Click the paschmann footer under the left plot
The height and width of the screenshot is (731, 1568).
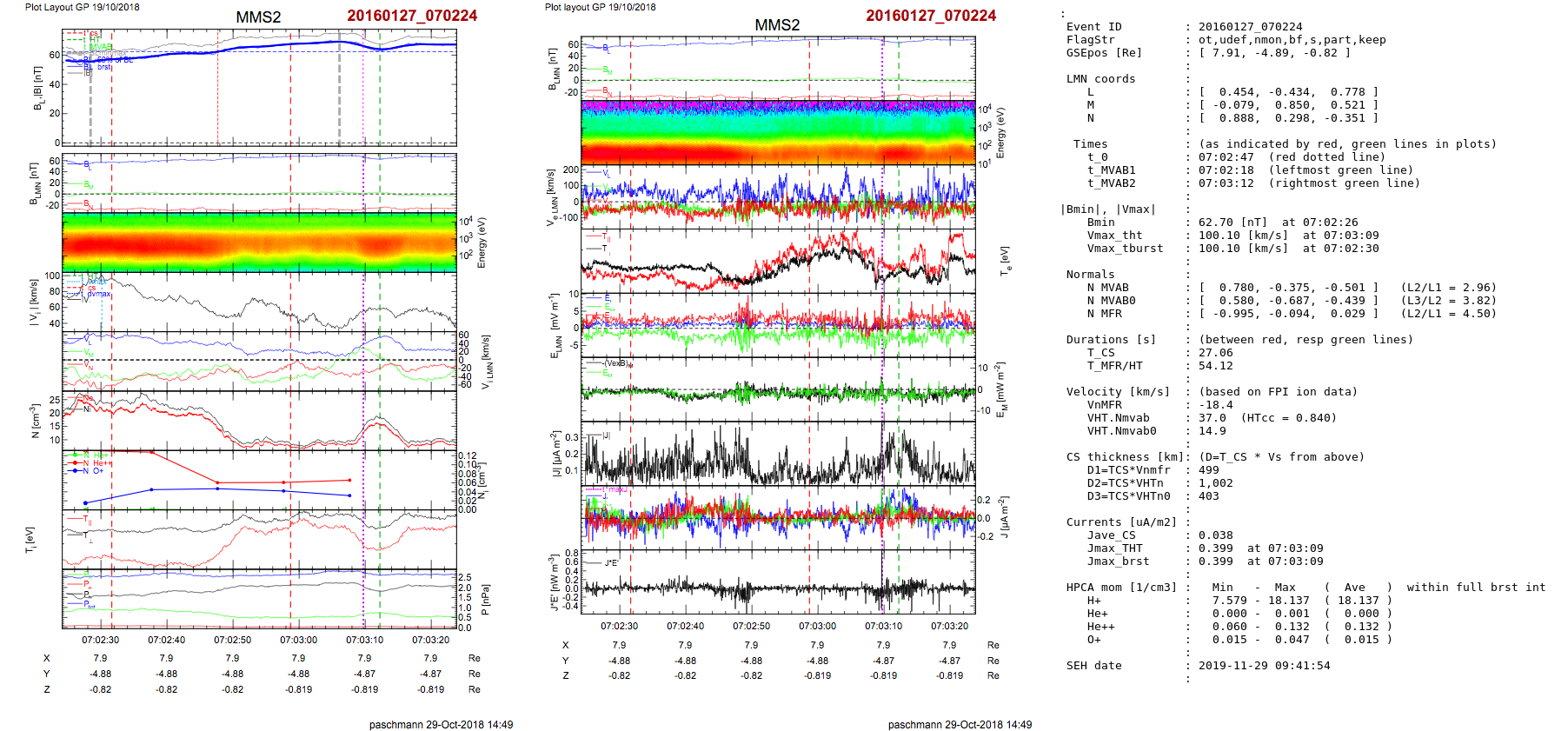[441, 725]
